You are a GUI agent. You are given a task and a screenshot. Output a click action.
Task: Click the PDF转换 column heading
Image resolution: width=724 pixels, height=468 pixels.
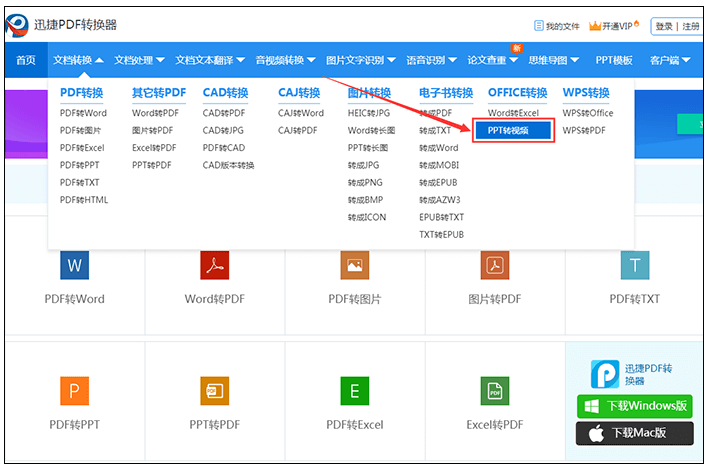(x=81, y=93)
